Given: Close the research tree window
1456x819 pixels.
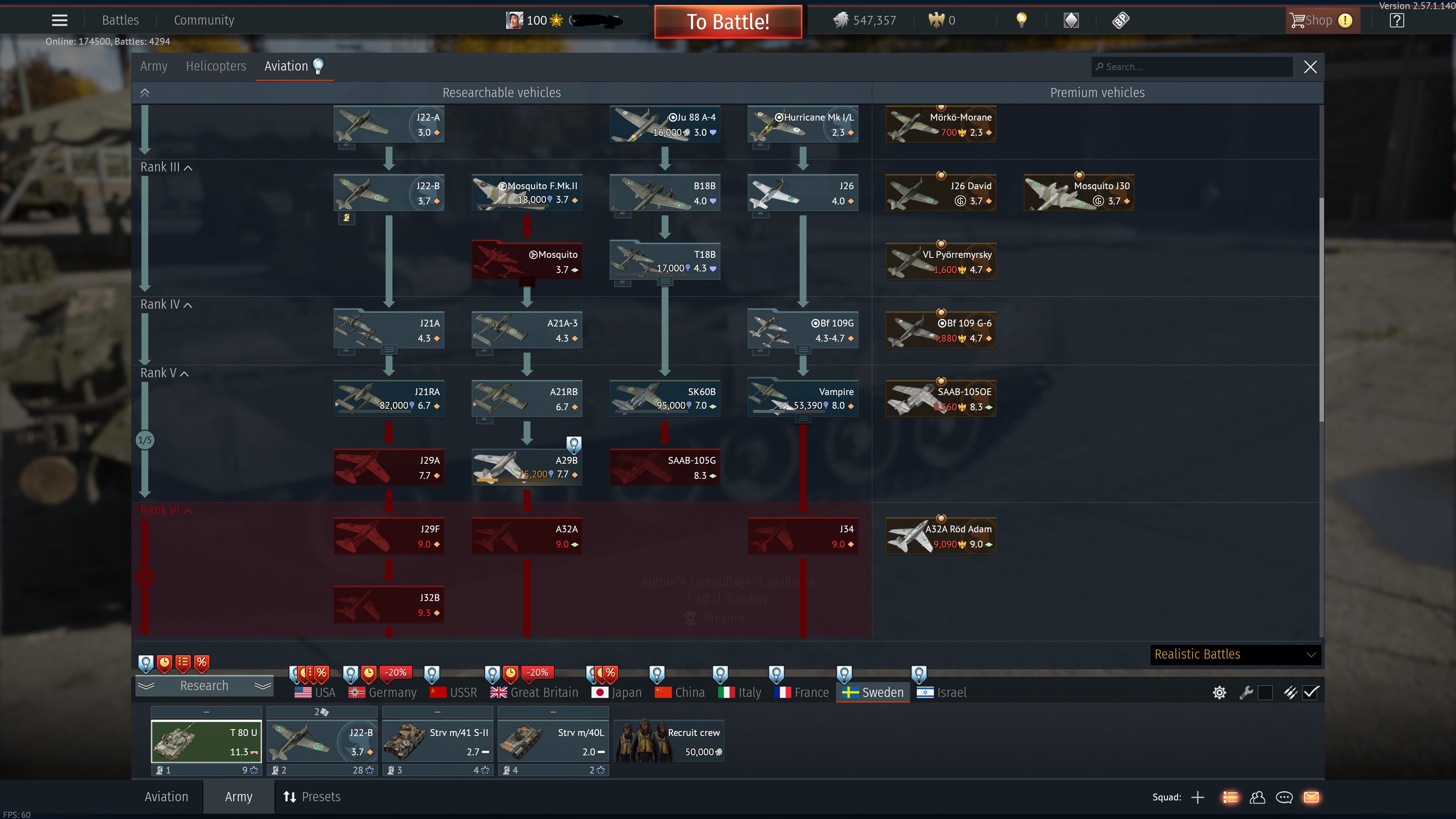Looking at the screenshot, I should tap(1310, 67).
